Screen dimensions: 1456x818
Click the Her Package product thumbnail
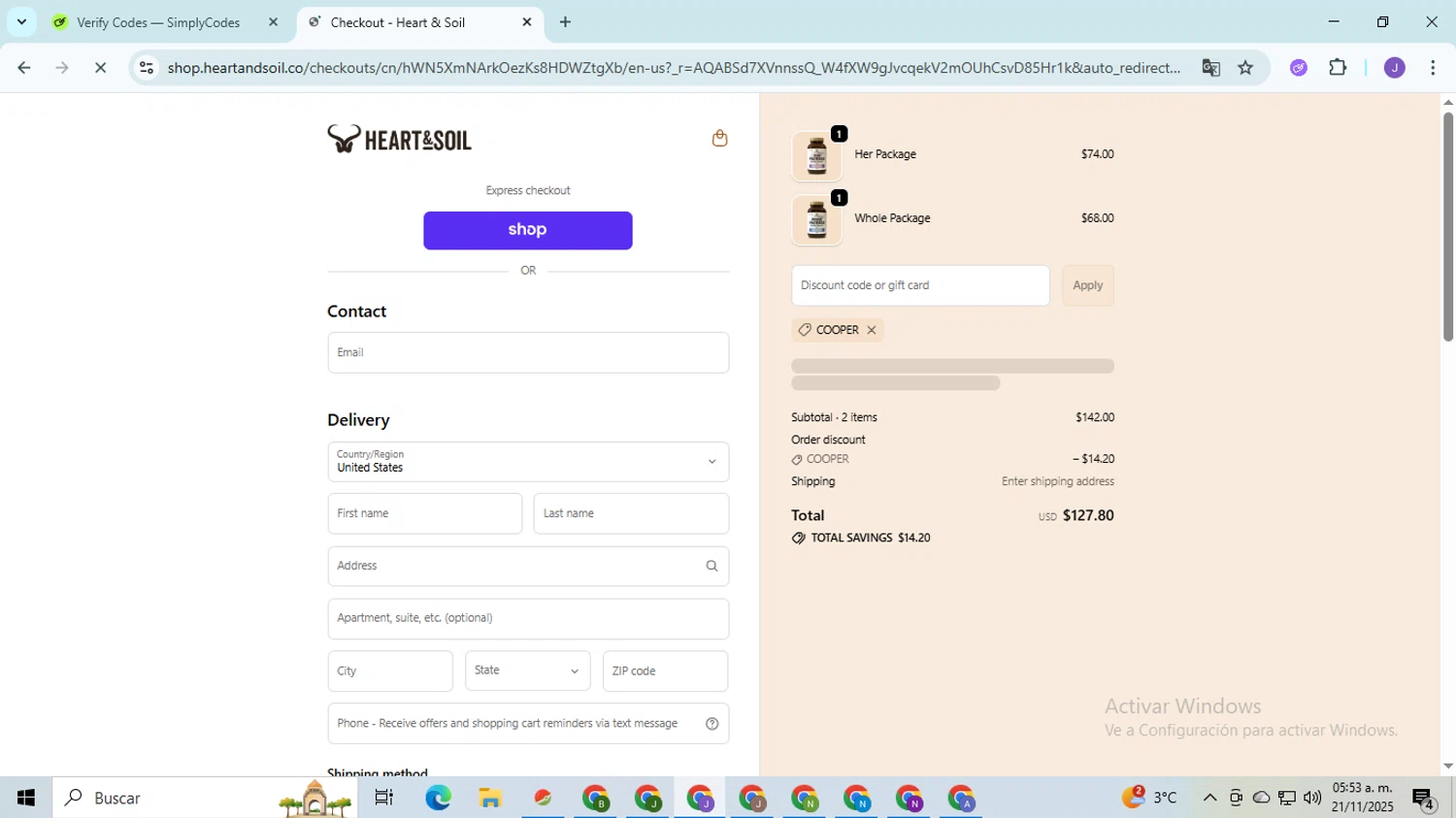pos(816,156)
